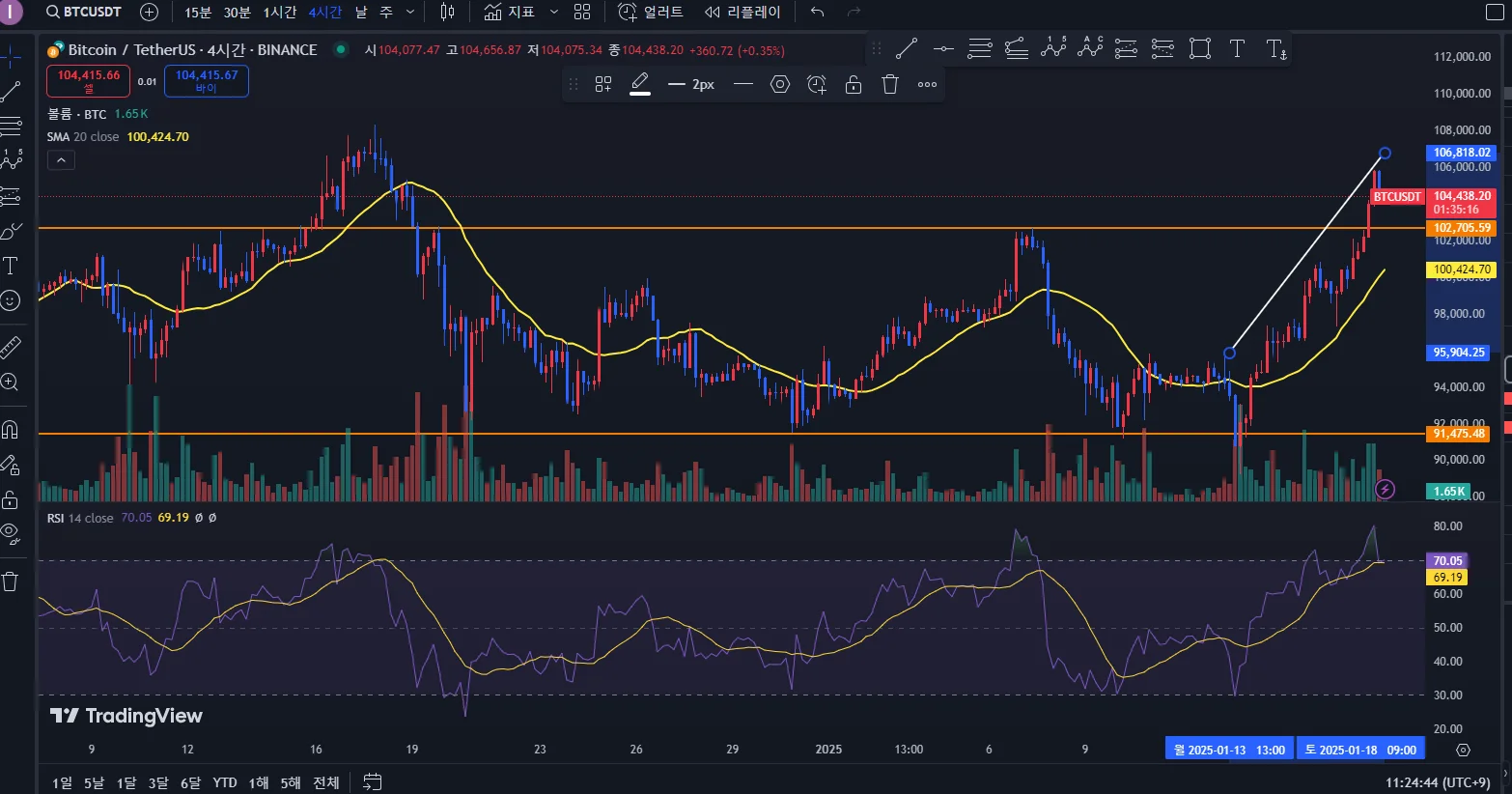Viewport: 1512px width, 794px height.
Task: Open the Fibonacci and Gann tools group
Action: pos(11,125)
